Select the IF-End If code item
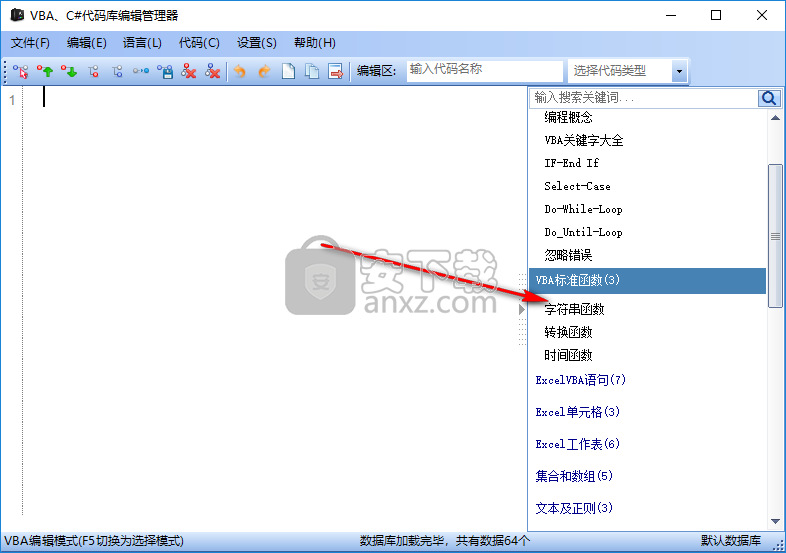The width and height of the screenshot is (786, 553). click(x=571, y=163)
